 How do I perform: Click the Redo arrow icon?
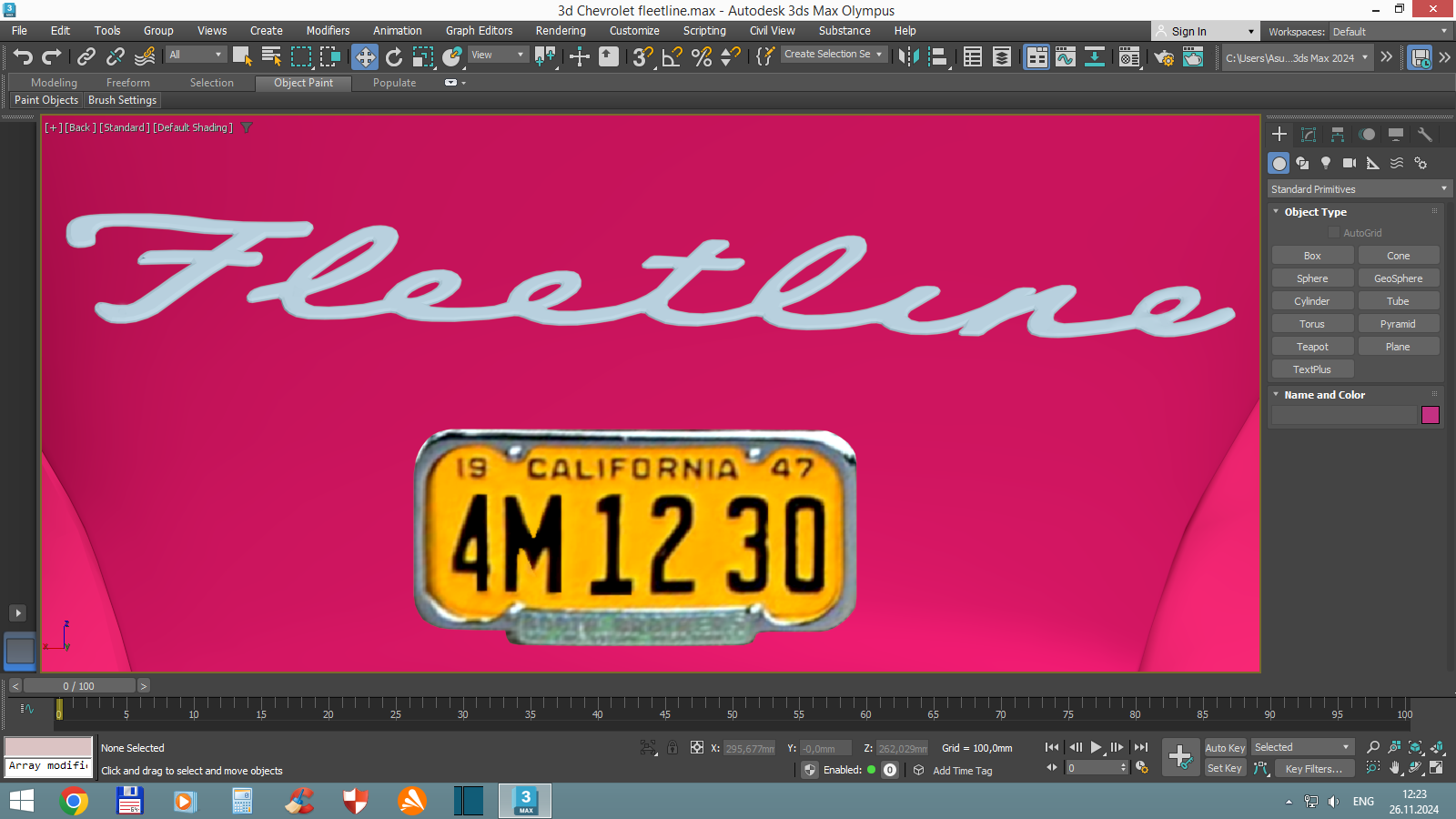tap(52, 56)
